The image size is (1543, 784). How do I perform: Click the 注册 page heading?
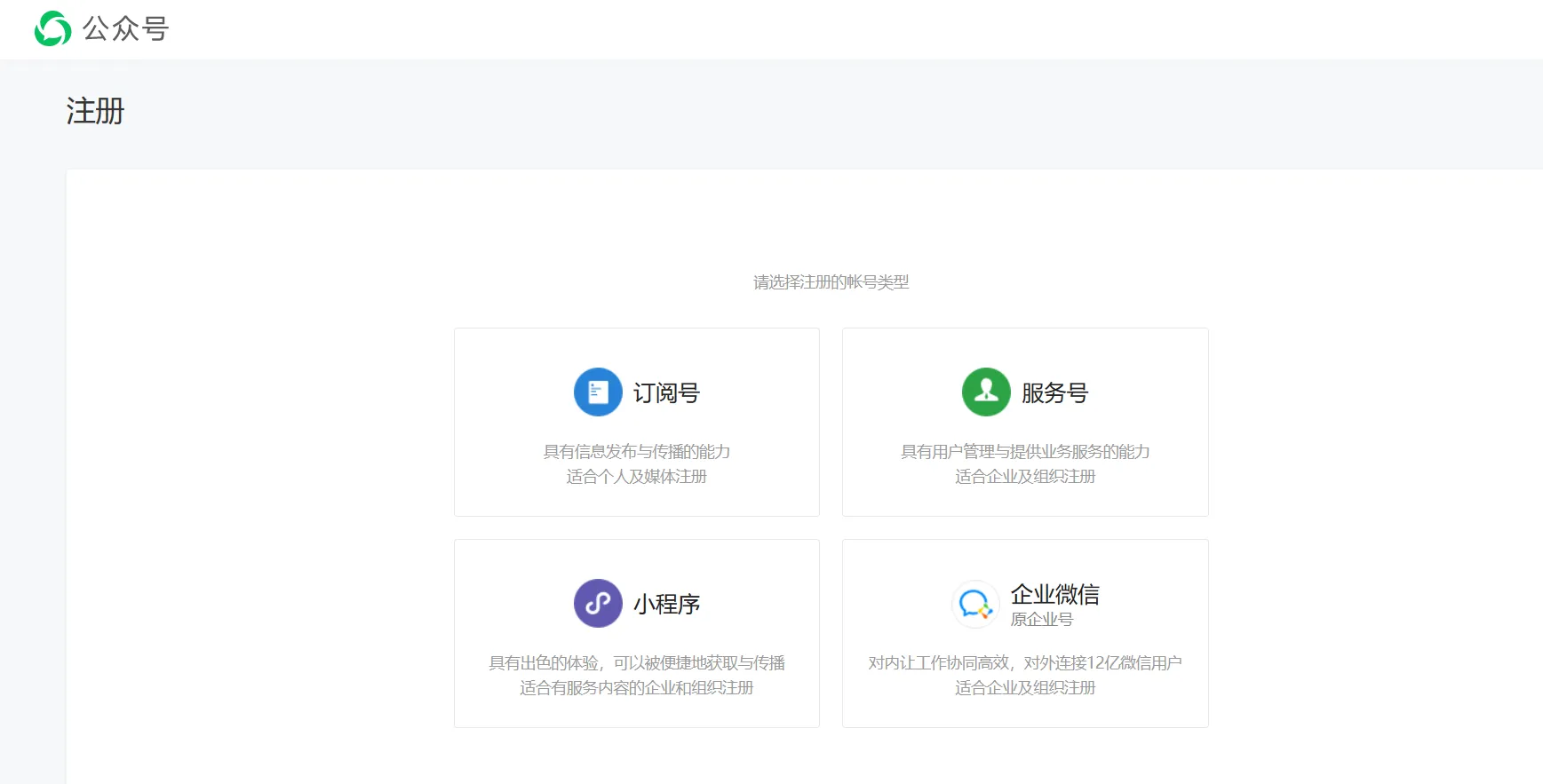pos(95,111)
